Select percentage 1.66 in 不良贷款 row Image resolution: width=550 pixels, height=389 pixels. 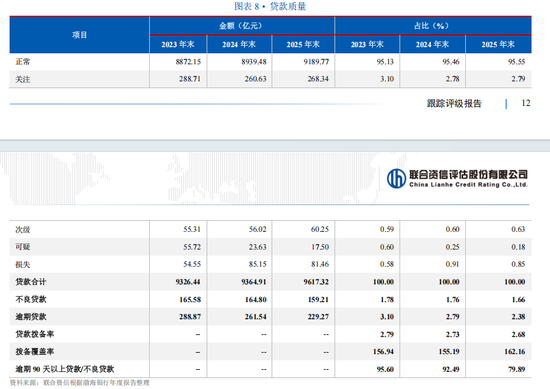point(518,300)
